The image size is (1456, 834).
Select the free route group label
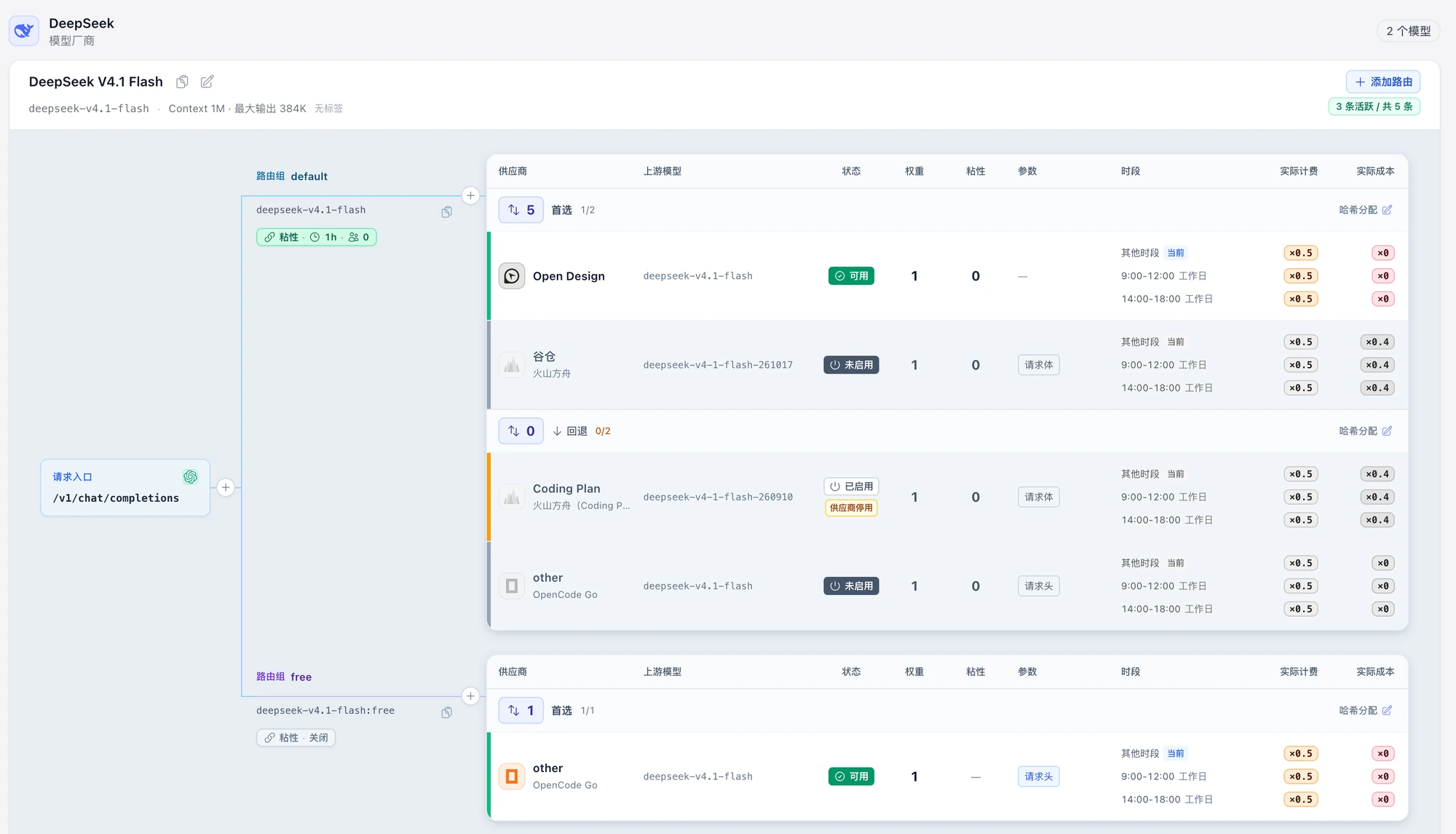point(283,677)
